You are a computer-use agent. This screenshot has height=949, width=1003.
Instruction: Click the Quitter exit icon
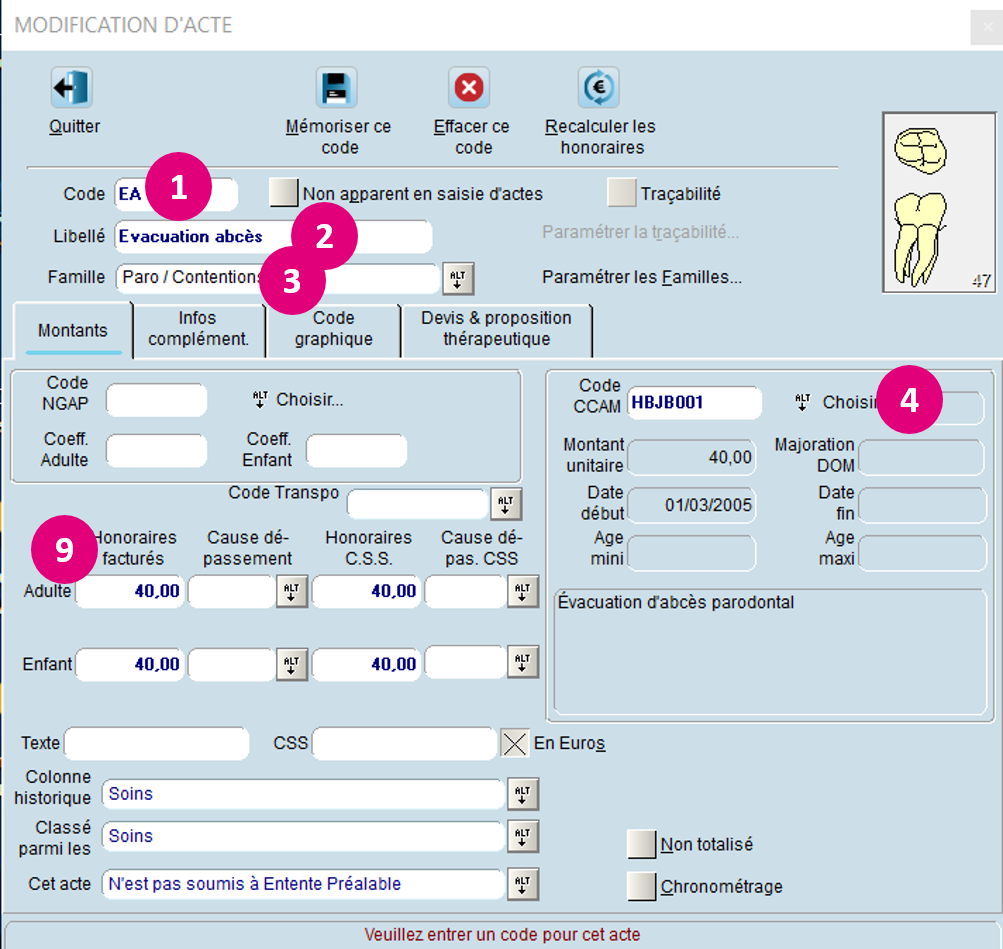(72, 88)
